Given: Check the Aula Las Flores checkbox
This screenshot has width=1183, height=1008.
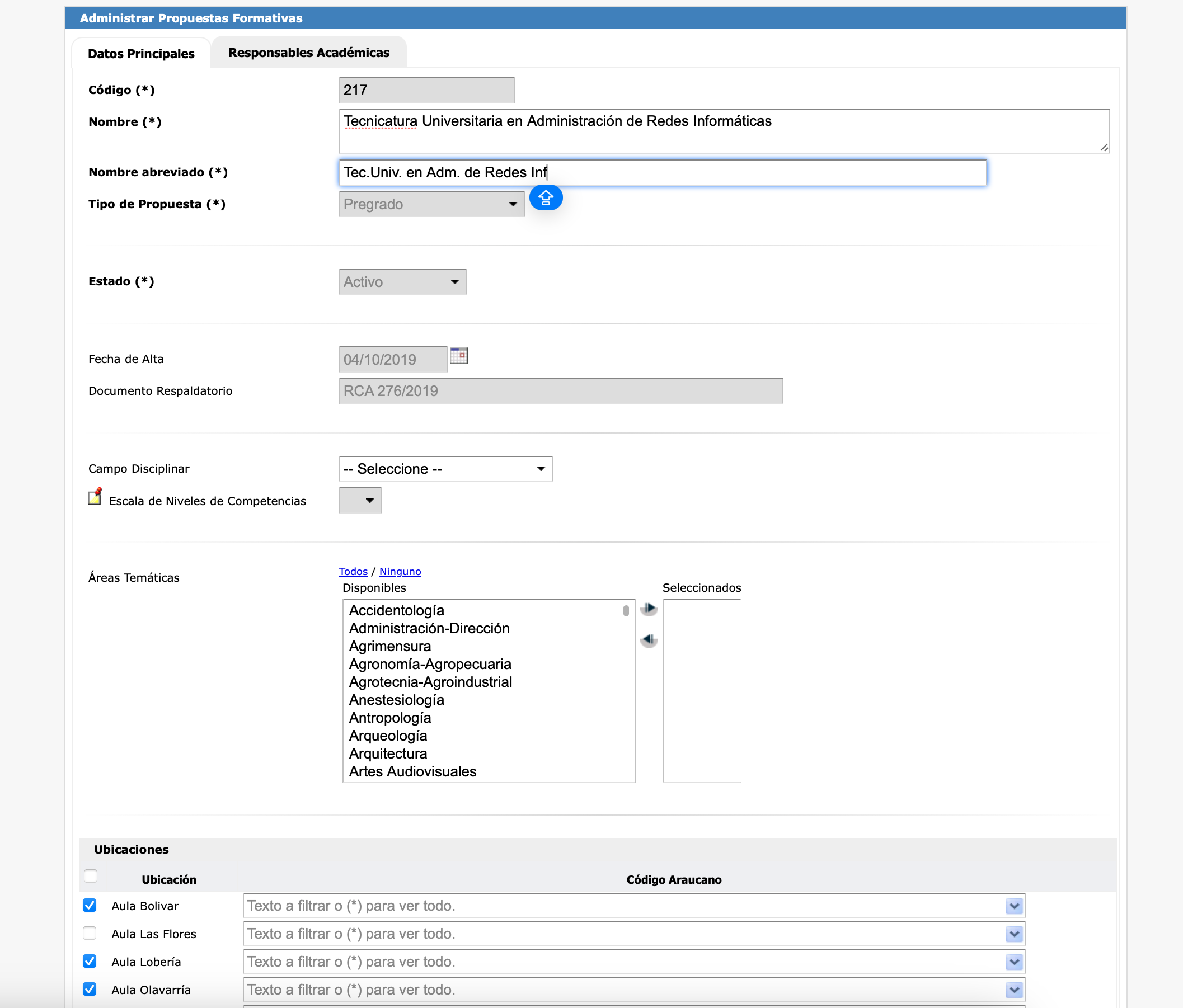Looking at the screenshot, I should 90,933.
